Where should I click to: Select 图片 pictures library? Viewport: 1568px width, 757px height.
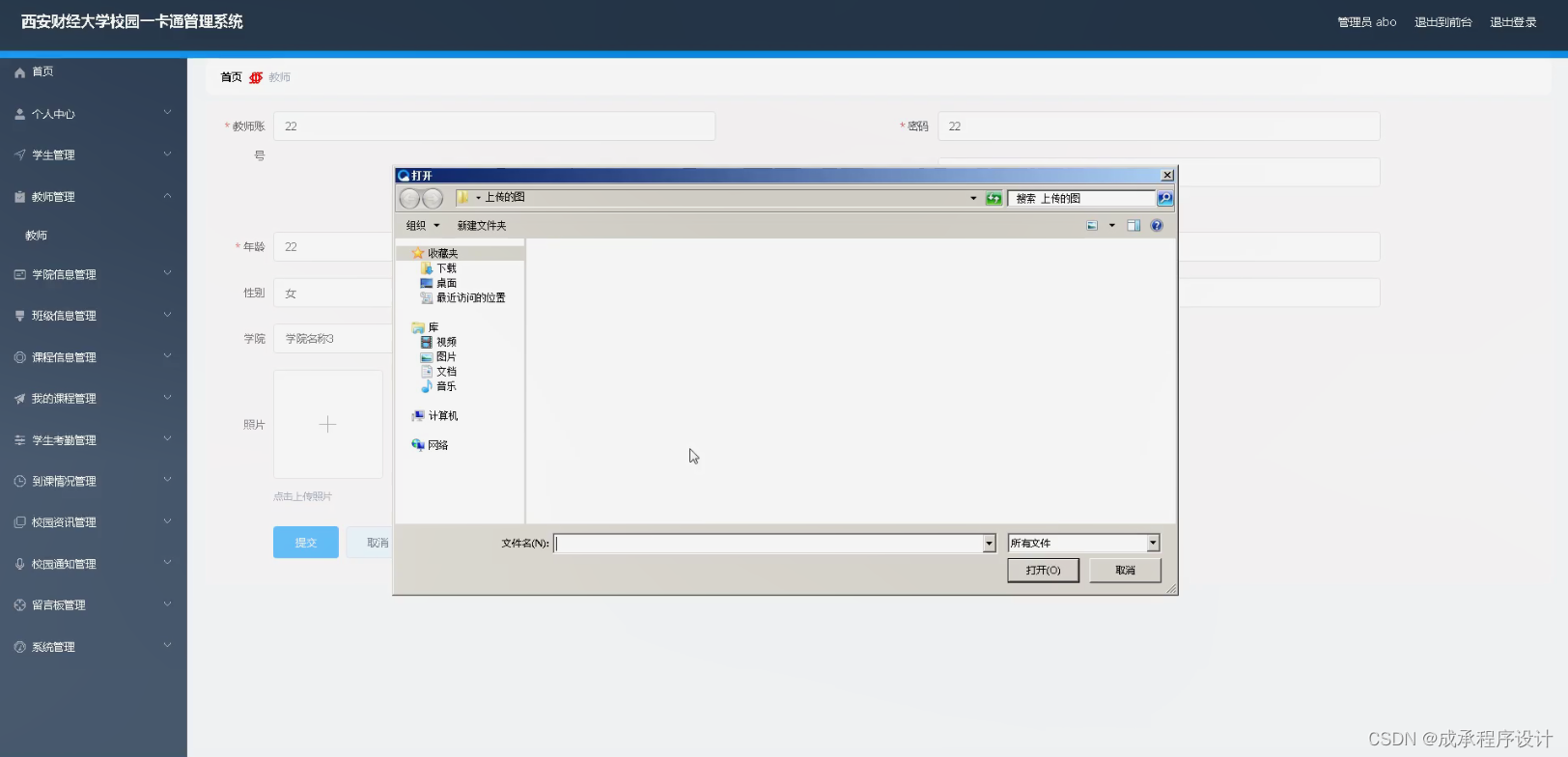446,356
